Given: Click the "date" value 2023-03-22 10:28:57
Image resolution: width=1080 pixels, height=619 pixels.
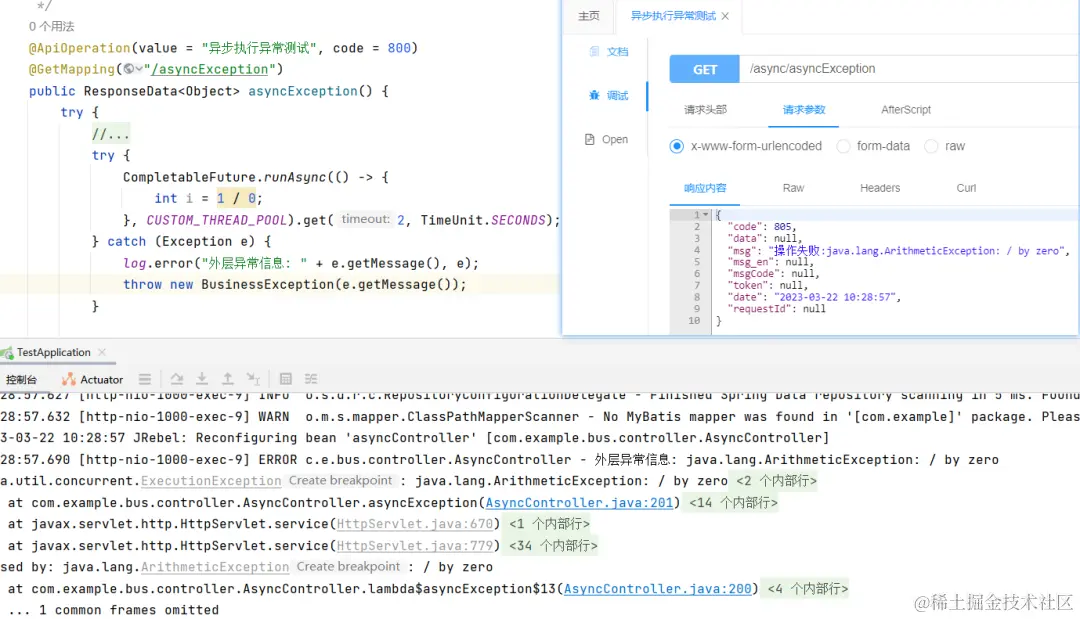Looking at the screenshot, I should coord(834,297).
